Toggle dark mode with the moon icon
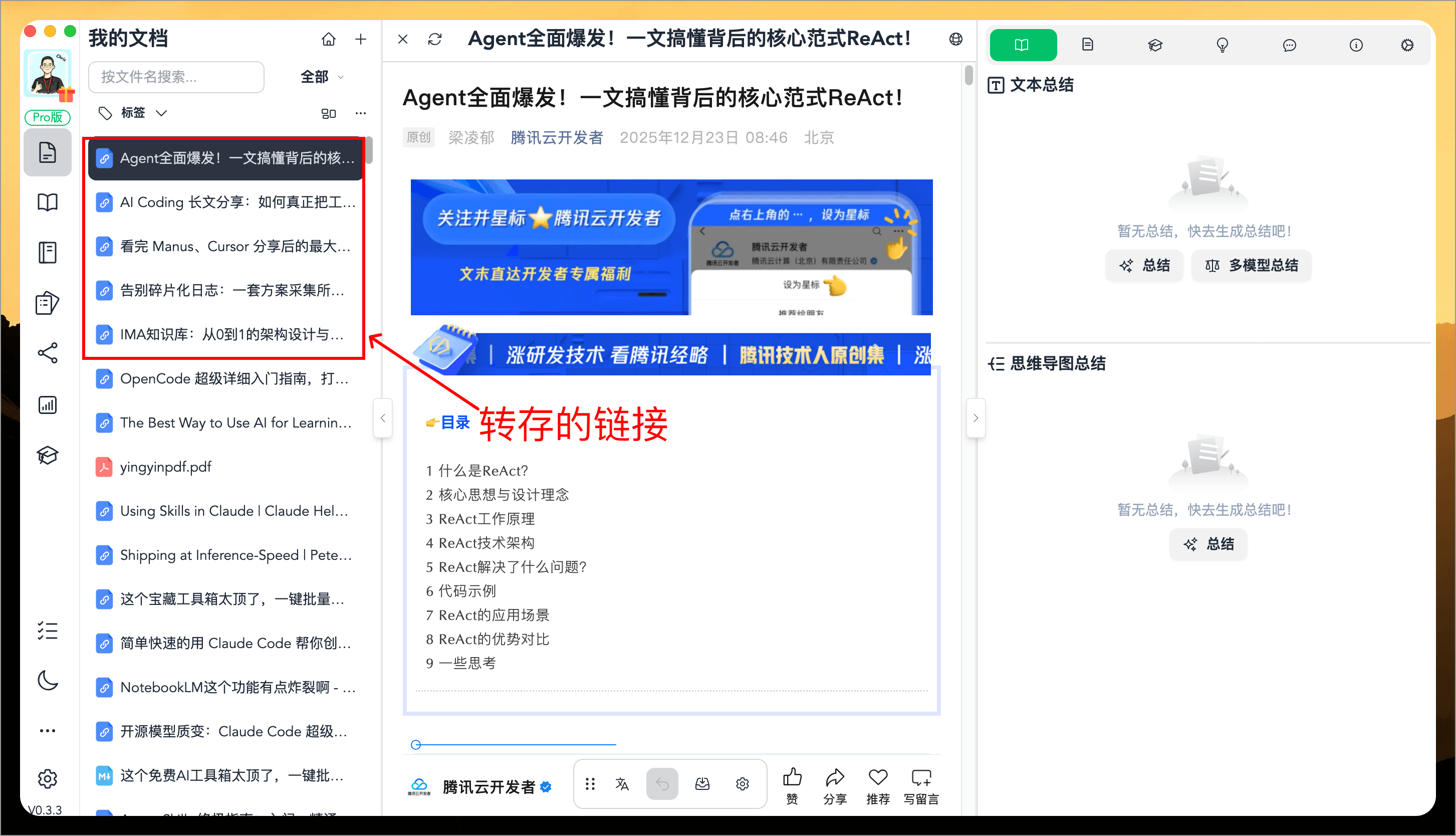1456x836 pixels. tap(48, 681)
